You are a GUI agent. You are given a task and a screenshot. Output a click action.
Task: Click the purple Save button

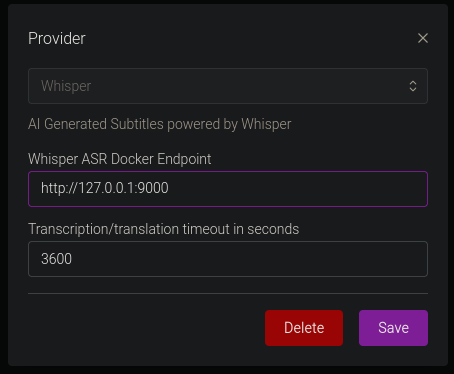[x=393, y=328]
